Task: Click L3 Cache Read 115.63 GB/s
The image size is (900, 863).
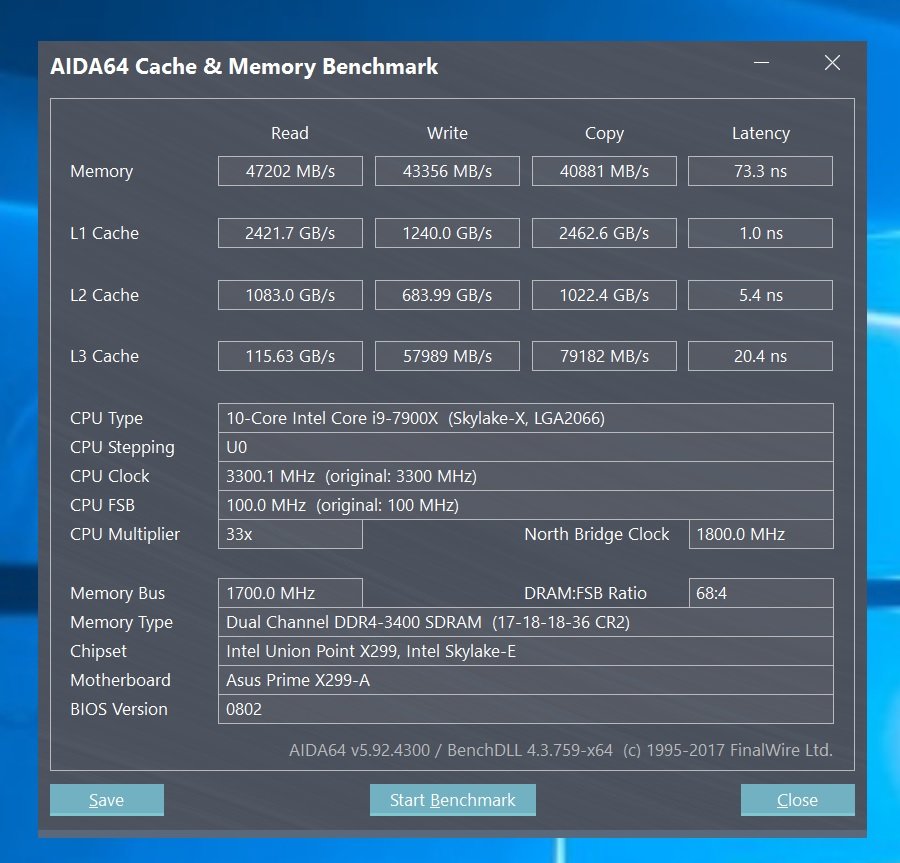Action: [x=290, y=356]
